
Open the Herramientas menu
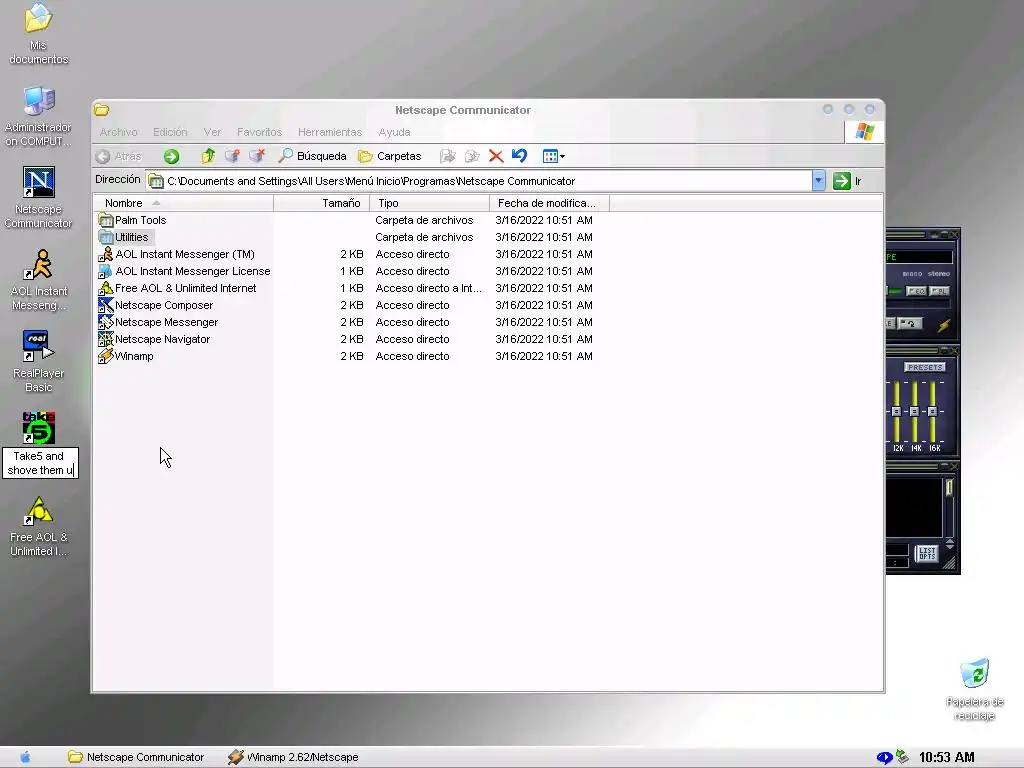pyautogui.click(x=330, y=132)
